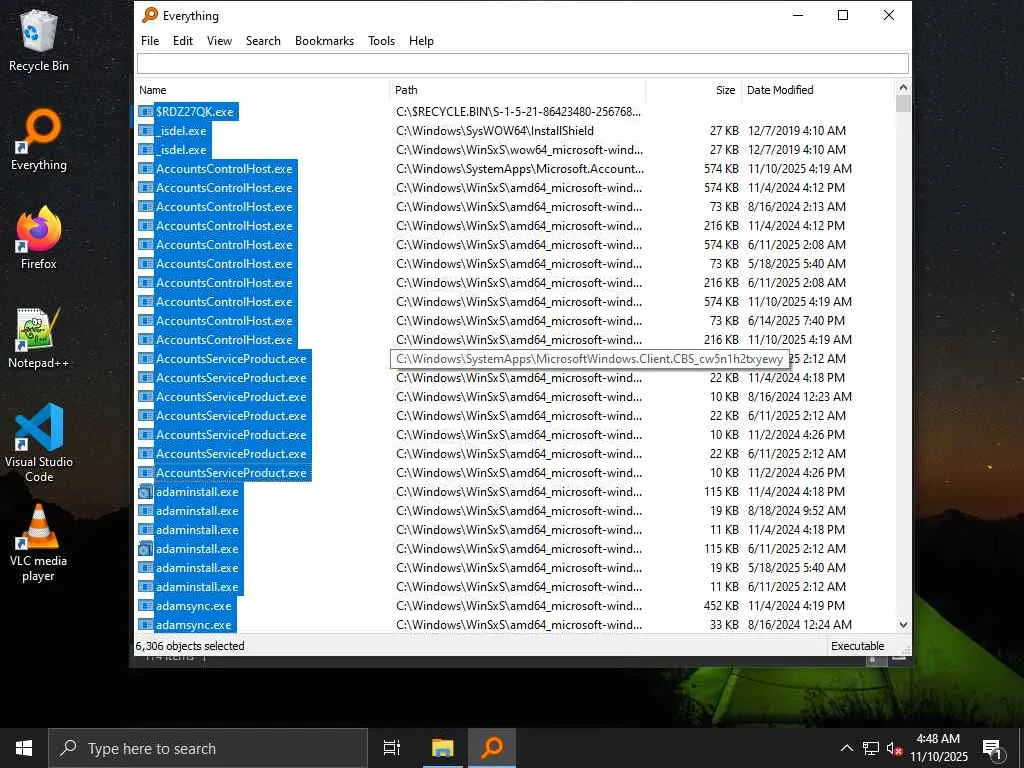Open the File menu

(150, 40)
